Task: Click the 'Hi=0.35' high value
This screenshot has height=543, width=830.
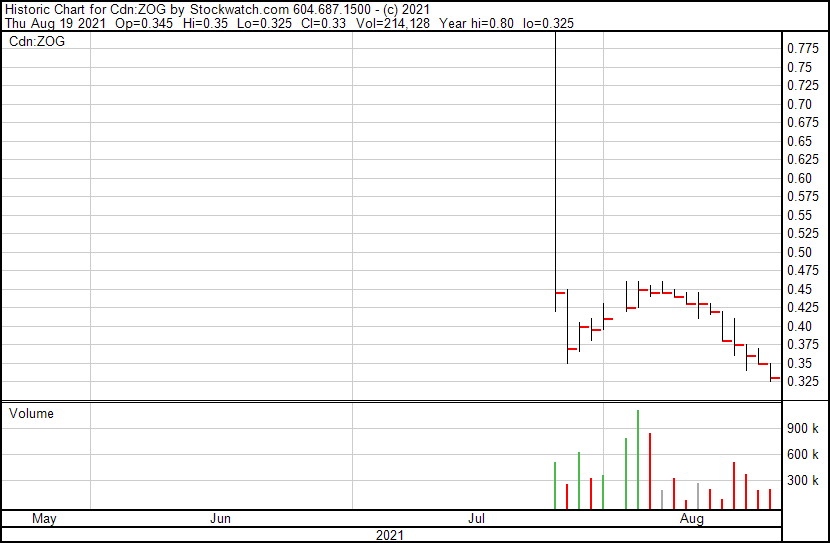Action: (x=205, y=23)
